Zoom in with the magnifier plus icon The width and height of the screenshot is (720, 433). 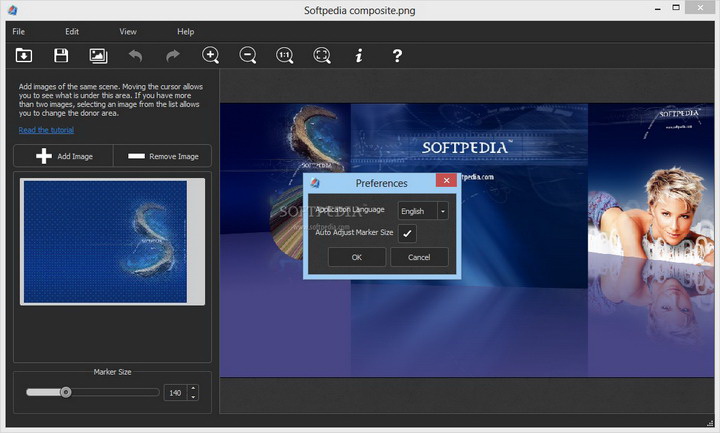pos(210,56)
